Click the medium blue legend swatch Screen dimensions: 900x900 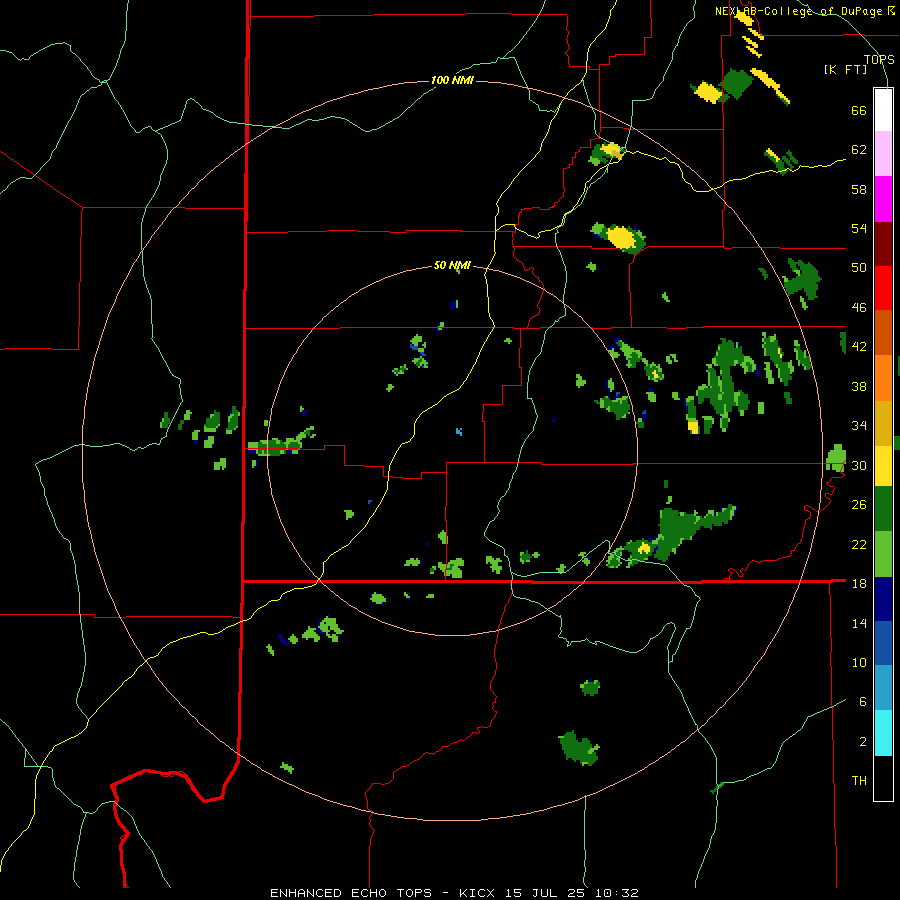[x=883, y=643]
